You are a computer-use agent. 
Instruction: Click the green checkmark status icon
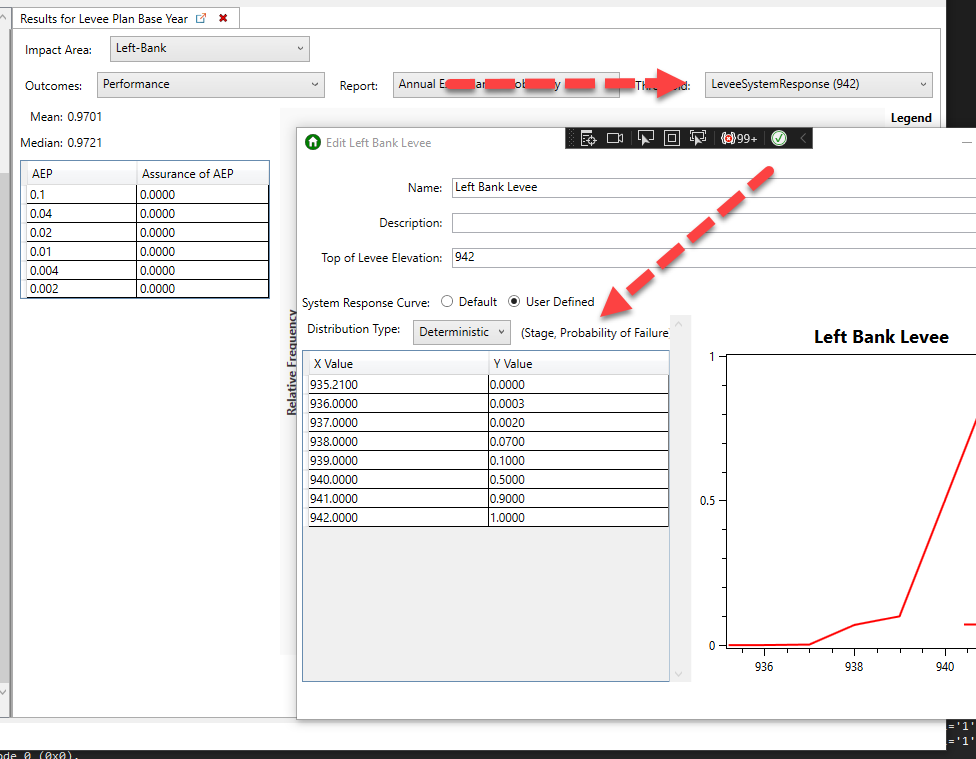[x=778, y=138]
